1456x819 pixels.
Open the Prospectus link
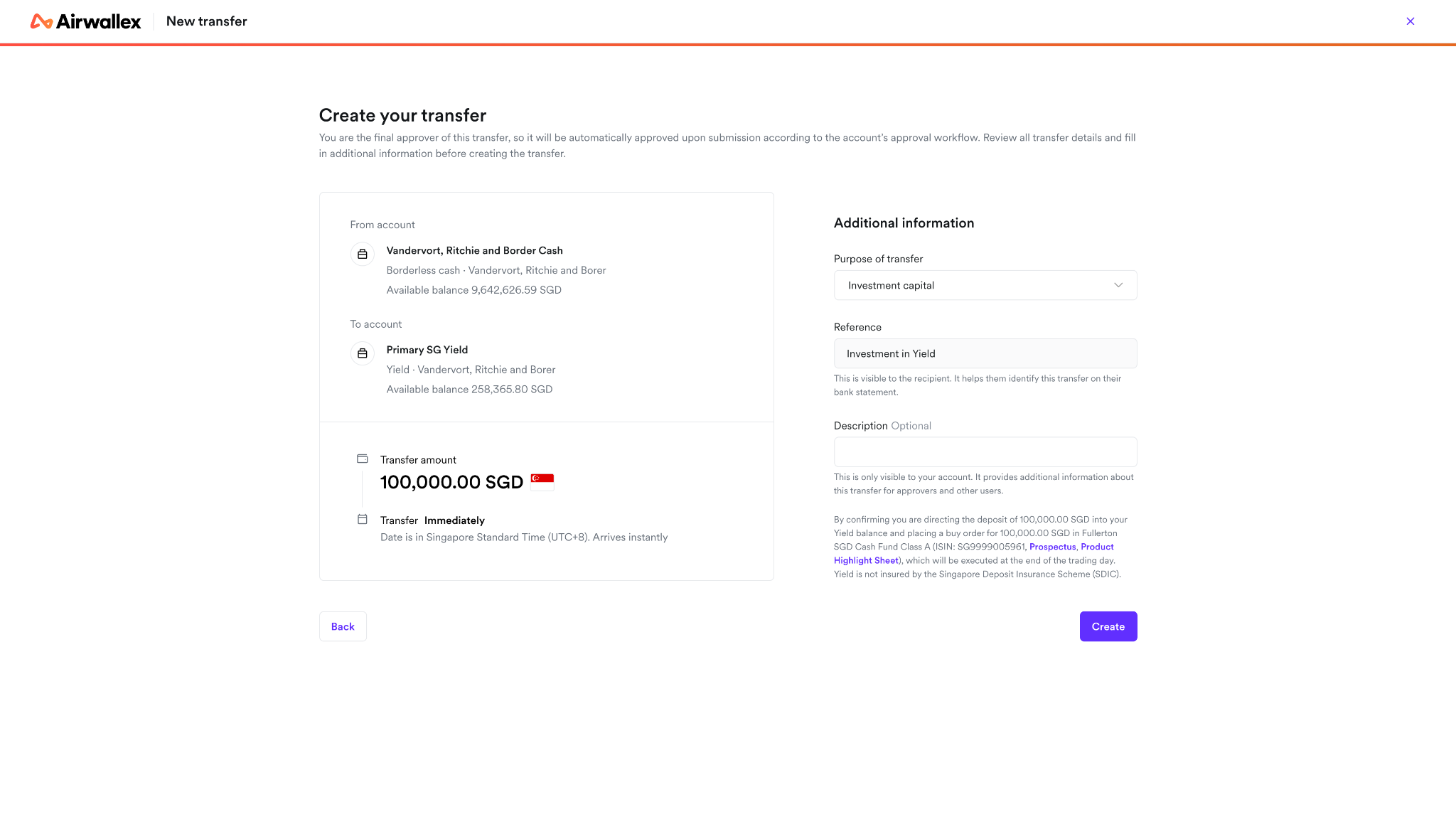pyautogui.click(x=1052, y=547)
